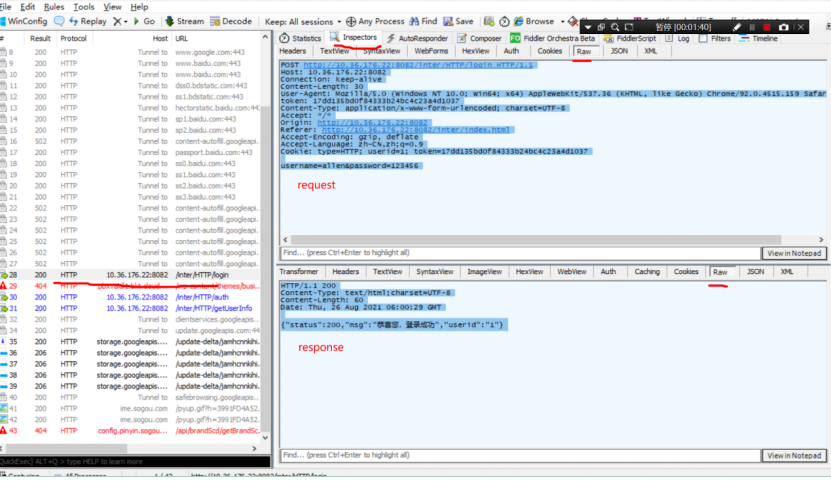Open Find sessions from toolbar
831x481 pixels.
423,21
